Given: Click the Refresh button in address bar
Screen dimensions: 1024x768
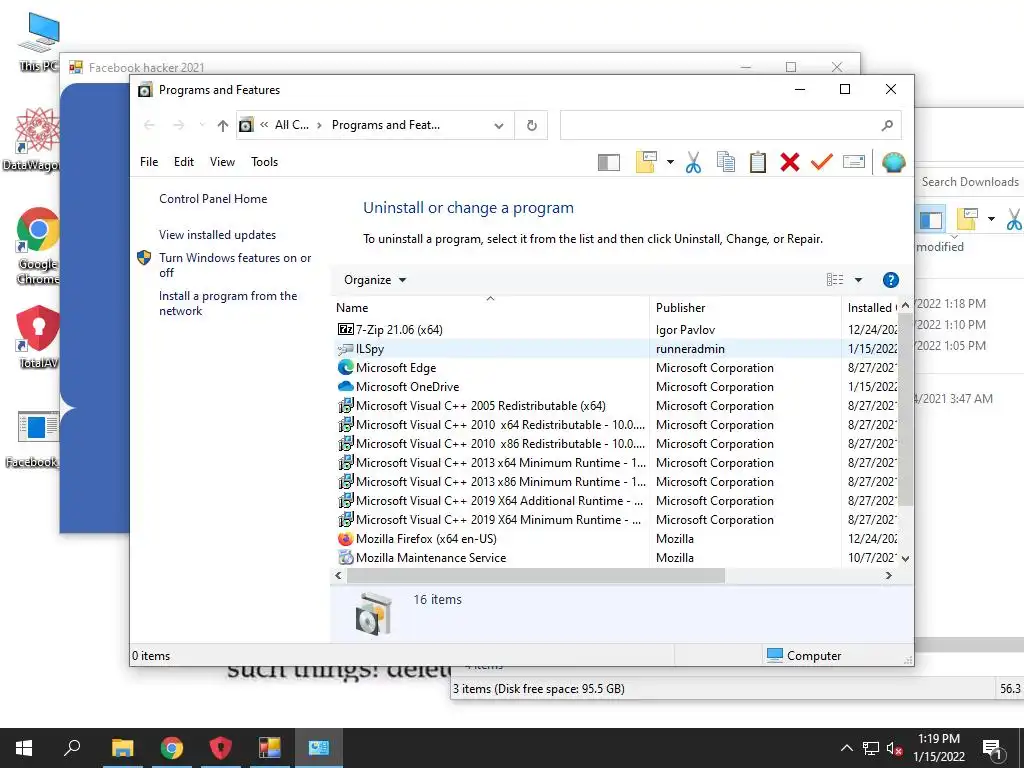Looking at the screenshot, I should coord(532,125).
